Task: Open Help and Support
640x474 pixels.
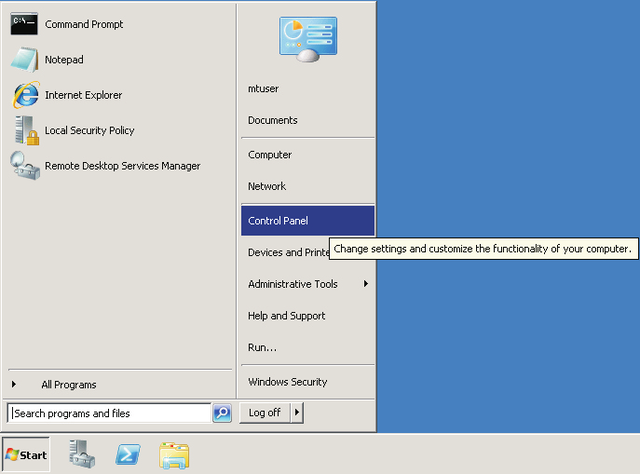Action: pyautogui.click(x=308, y=316)
